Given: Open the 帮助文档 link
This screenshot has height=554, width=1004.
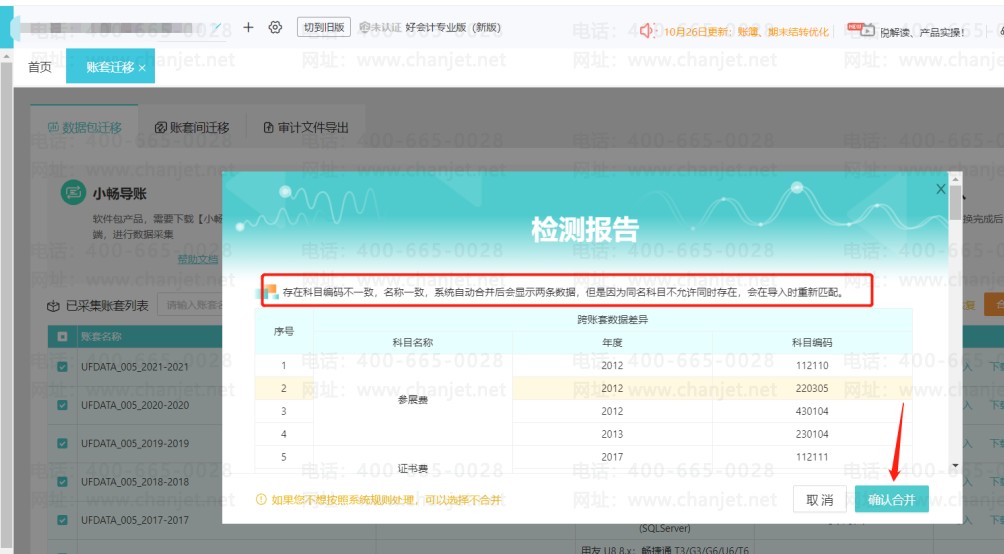Looking at the screenshot, I should [x=198, y=259].
